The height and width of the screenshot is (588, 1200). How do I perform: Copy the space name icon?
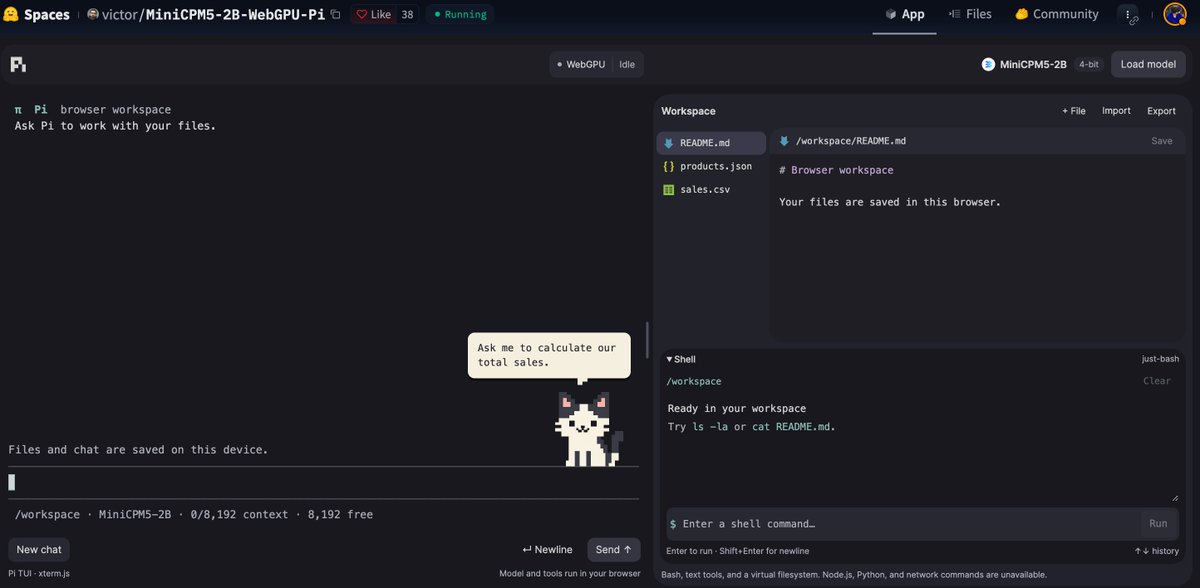335,15
